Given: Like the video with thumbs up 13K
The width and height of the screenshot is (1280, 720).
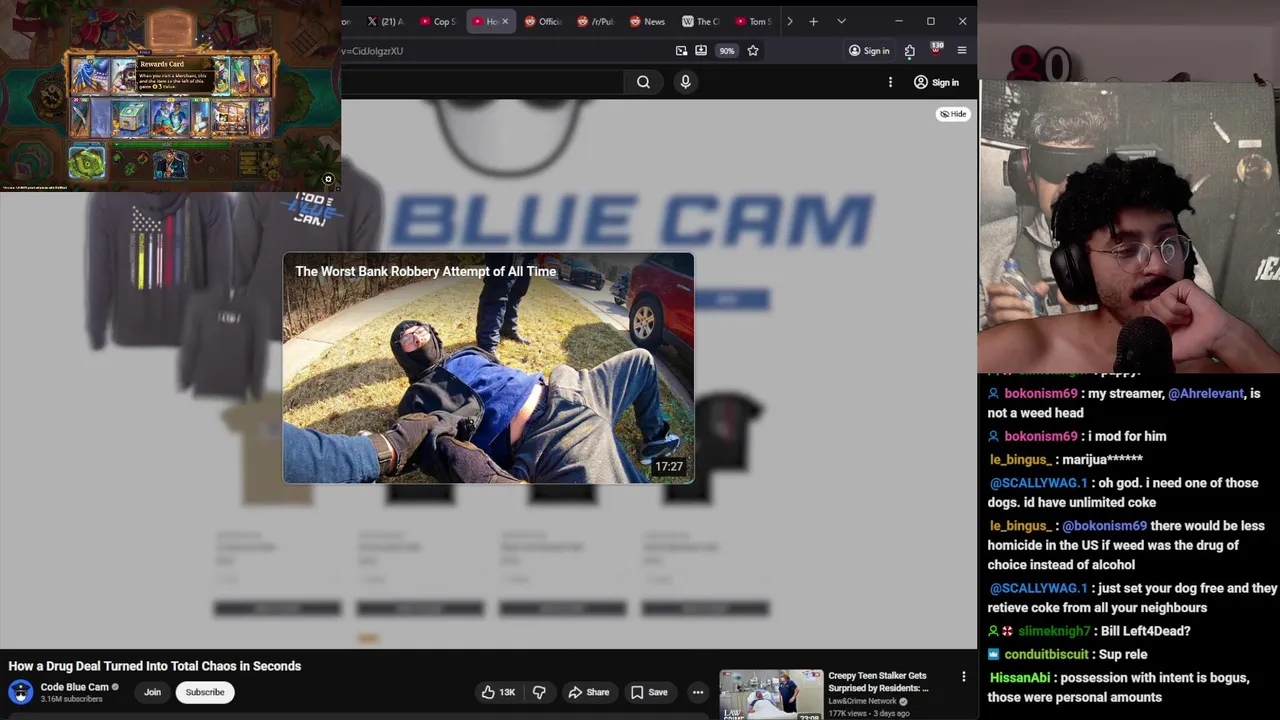Looking at the screenshot, I should [498, 692].
